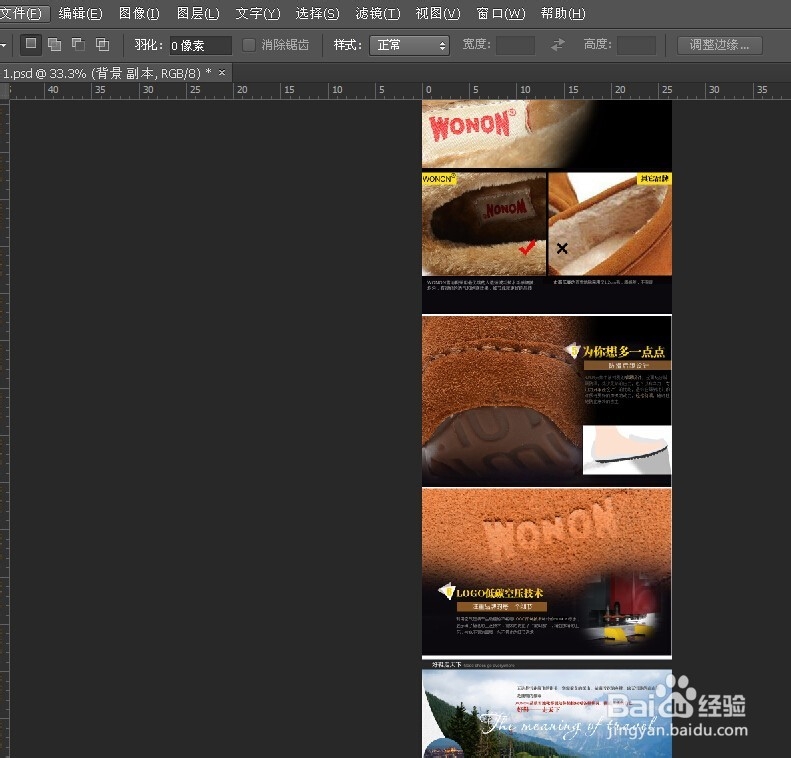Select the Intersect with Selection icon
This screenshot has width=791, height=758.
(x=102, y=44)
